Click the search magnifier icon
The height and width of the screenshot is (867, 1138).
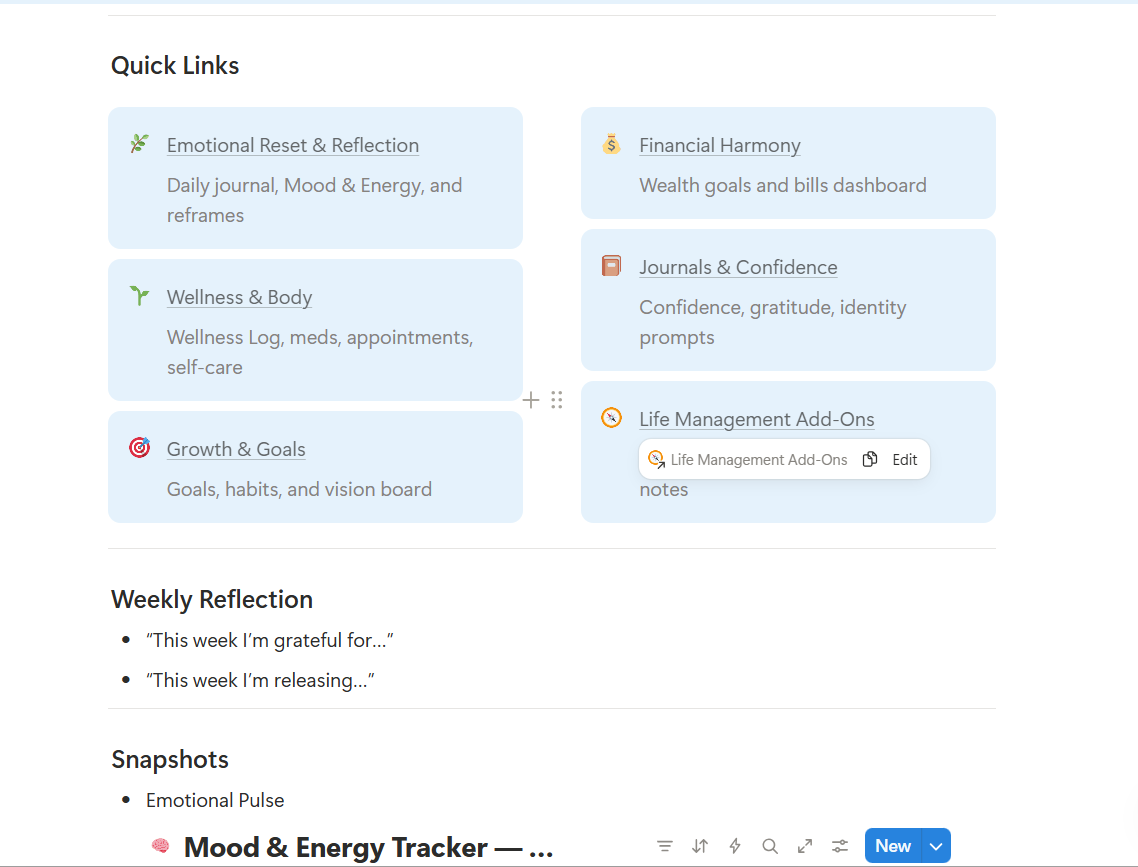click(770, 846)
